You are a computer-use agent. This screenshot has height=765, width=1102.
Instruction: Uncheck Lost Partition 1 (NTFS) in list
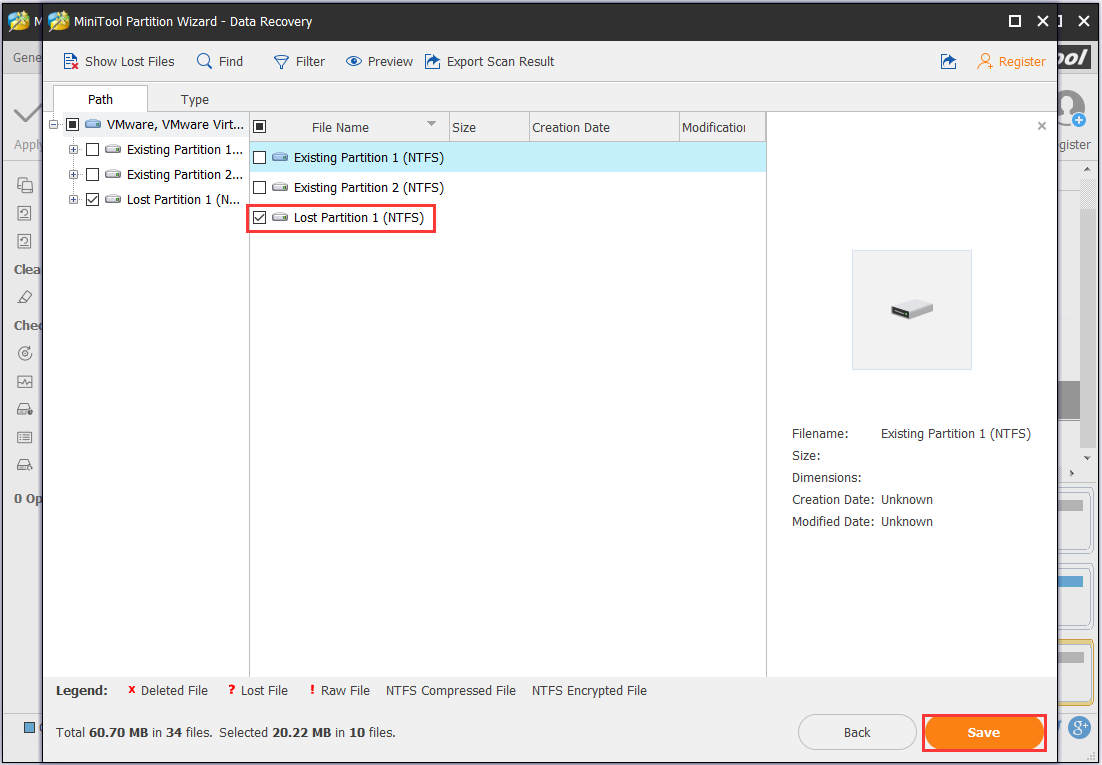click(x=259, y=218)
